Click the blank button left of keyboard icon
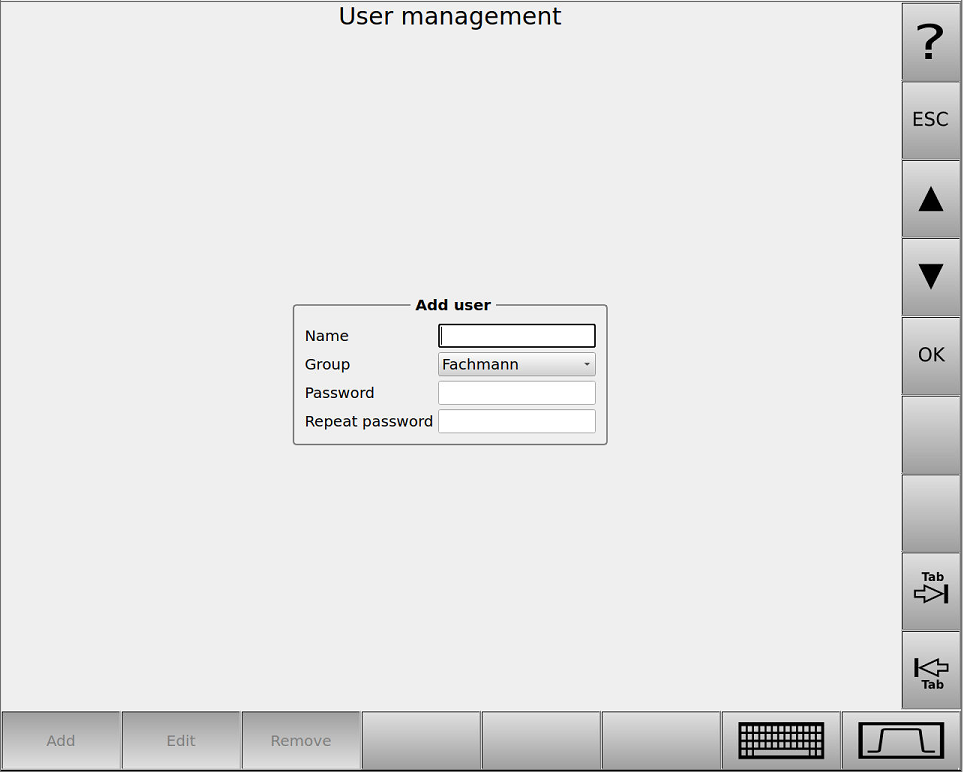 point(661,741)
